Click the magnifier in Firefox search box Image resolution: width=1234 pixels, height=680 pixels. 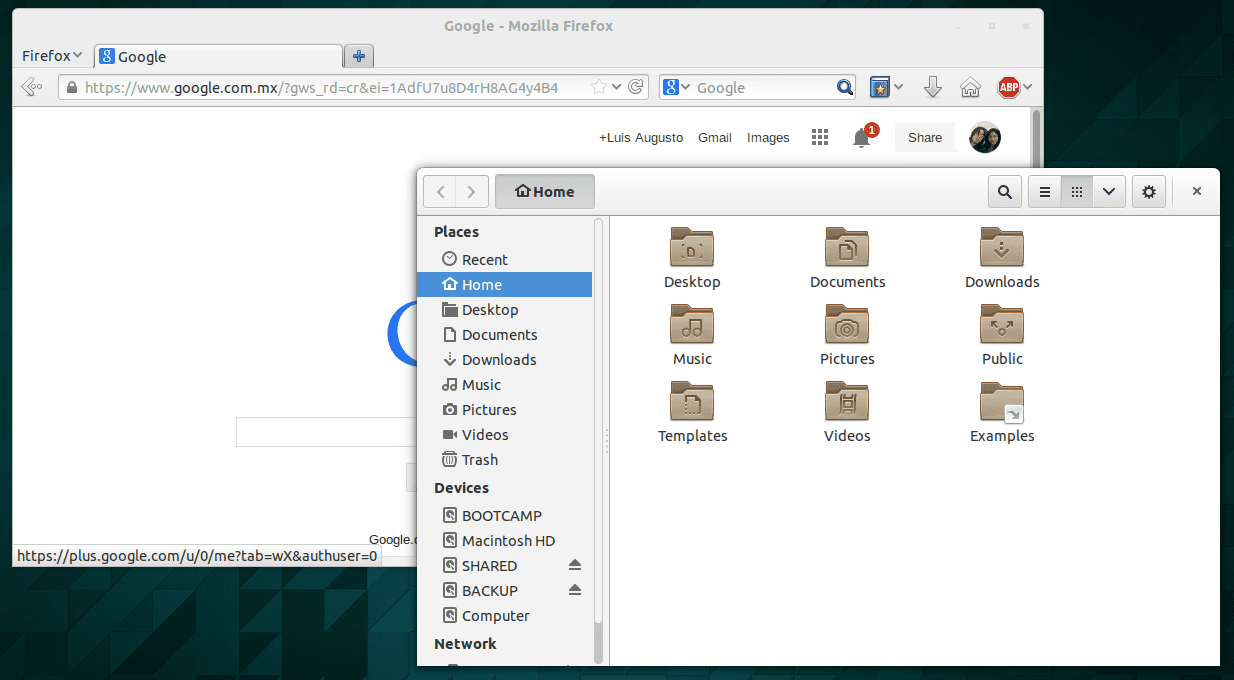pyautogui.click(x=845, y=87)
